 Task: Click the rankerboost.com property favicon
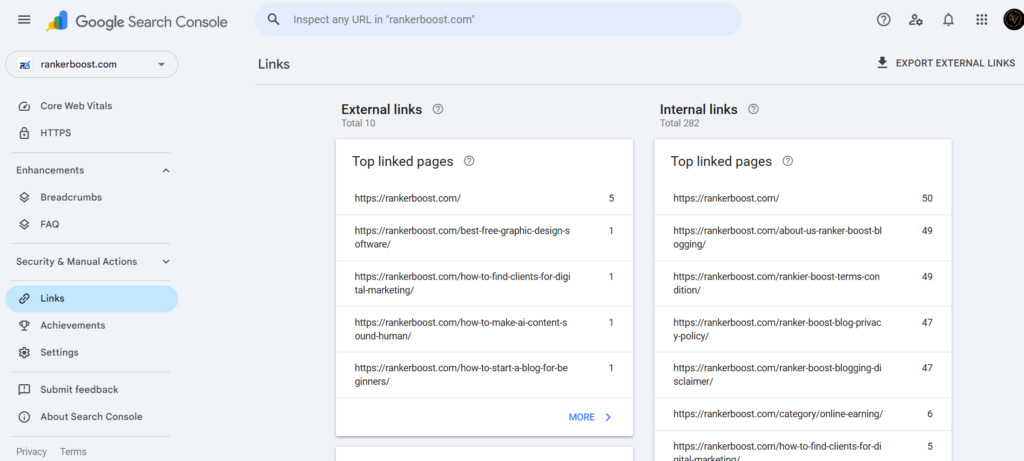pyautogui.click(x=25, y=65)
